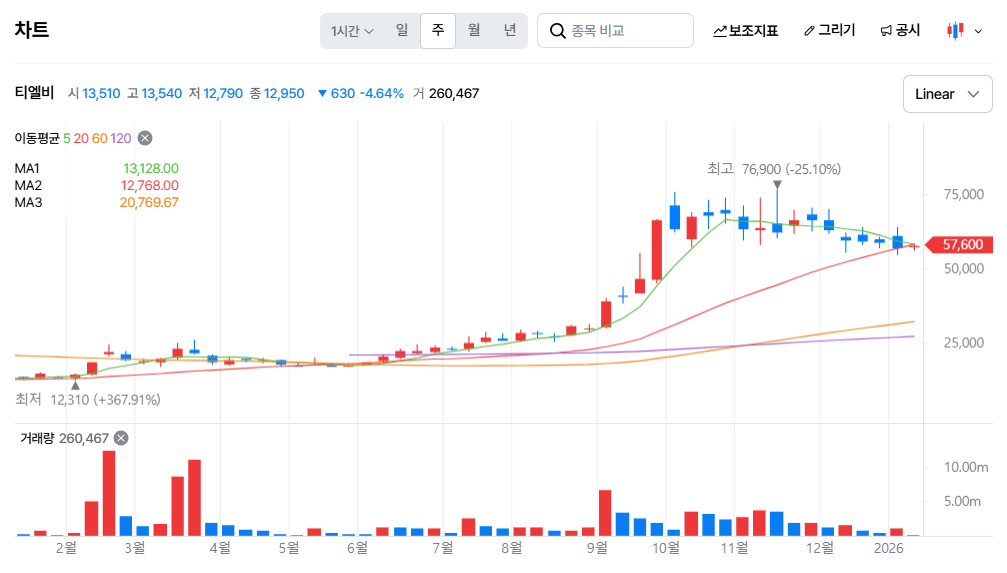Viewport: 1007px width, 573px height.
Task: Click the 2026 date axis label
Action: click(x=888, y=548)
